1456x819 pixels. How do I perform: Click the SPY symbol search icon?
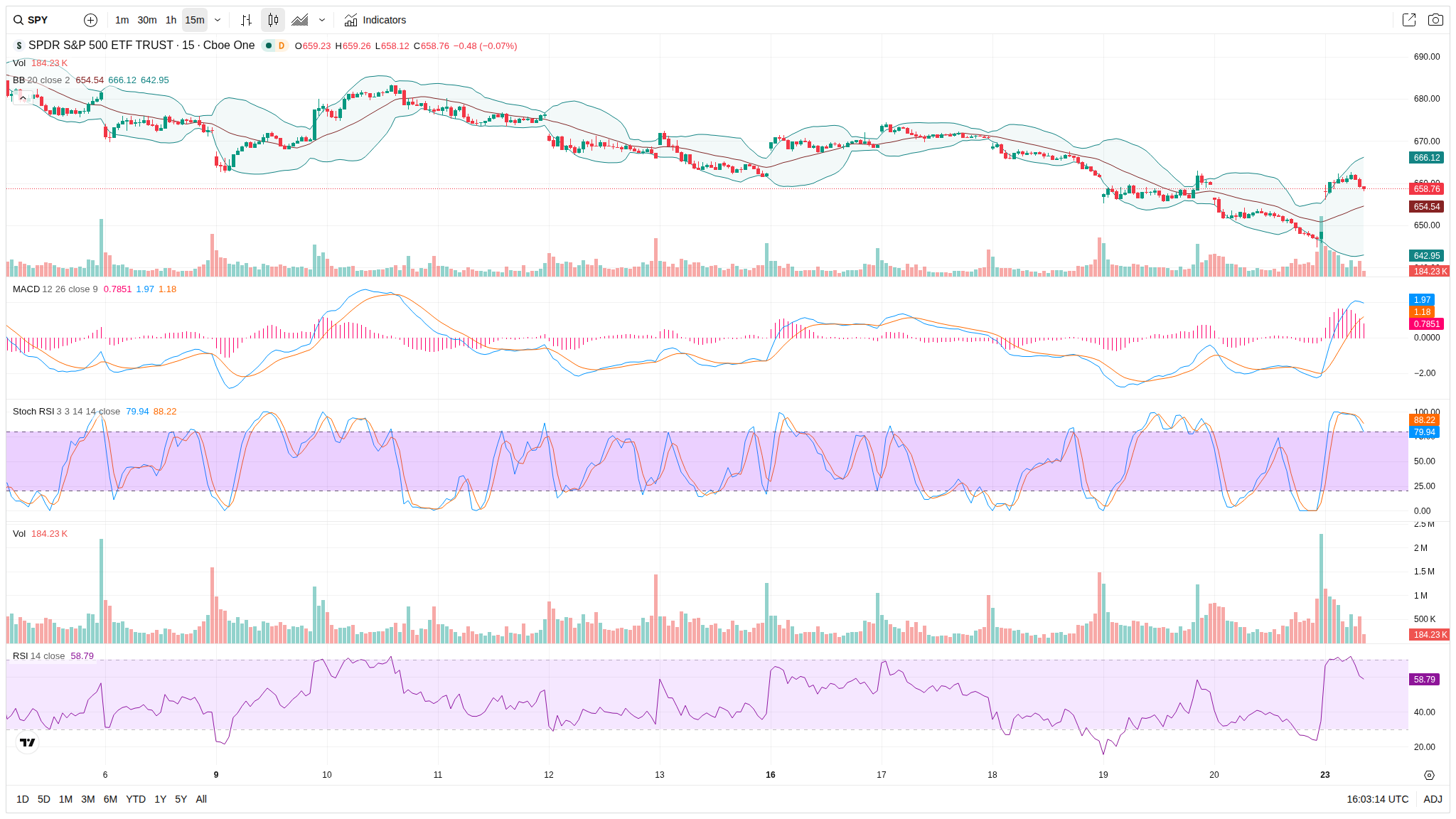pyautogui.click(x=18, y=20)
